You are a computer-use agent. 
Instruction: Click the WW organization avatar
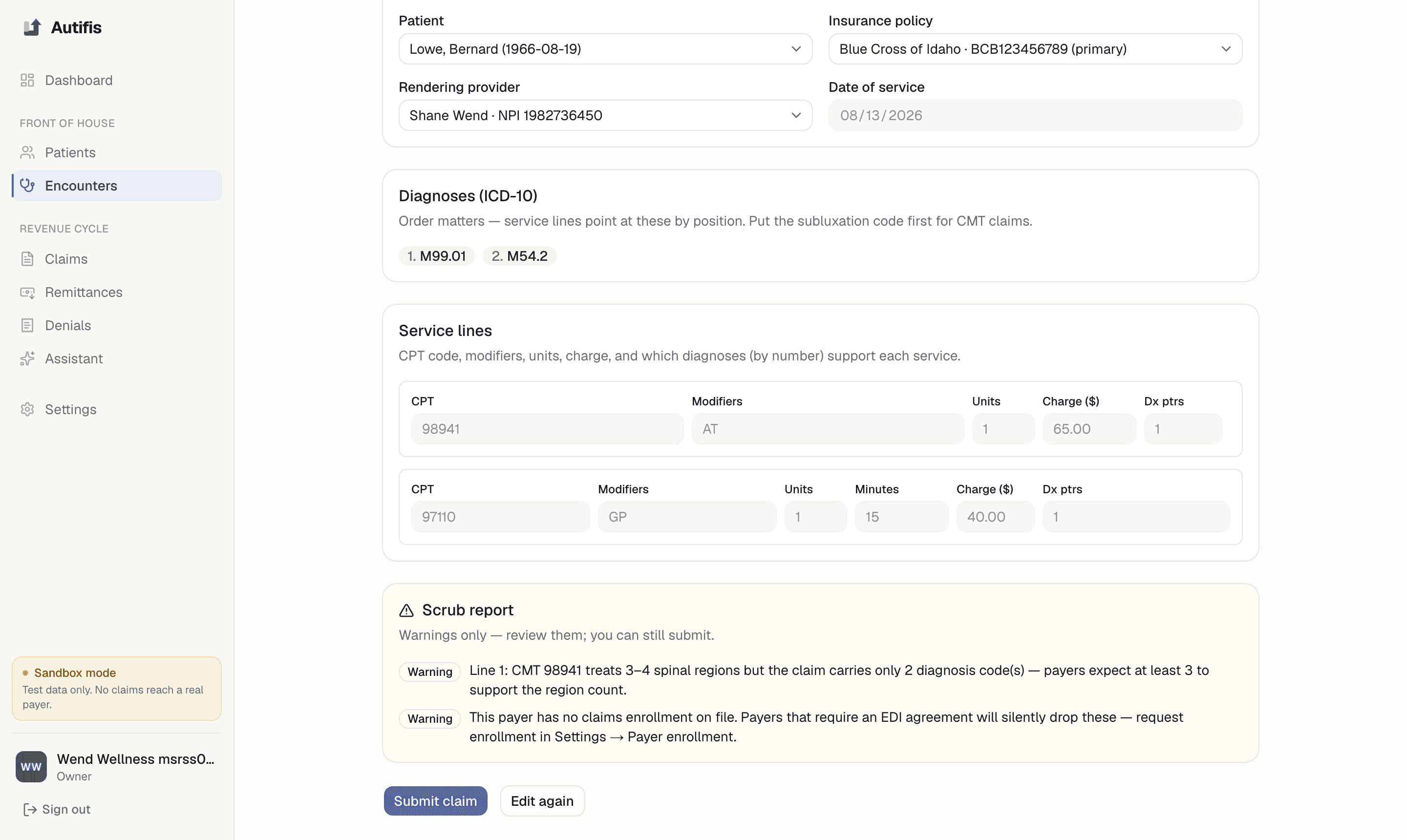point(31,766)
